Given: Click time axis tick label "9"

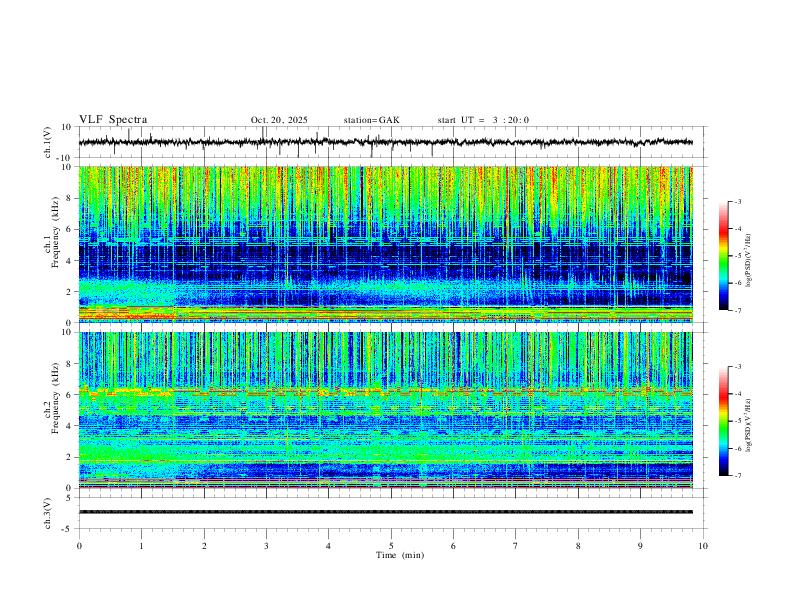Looking at the screenshot, I should click(640, 546).
